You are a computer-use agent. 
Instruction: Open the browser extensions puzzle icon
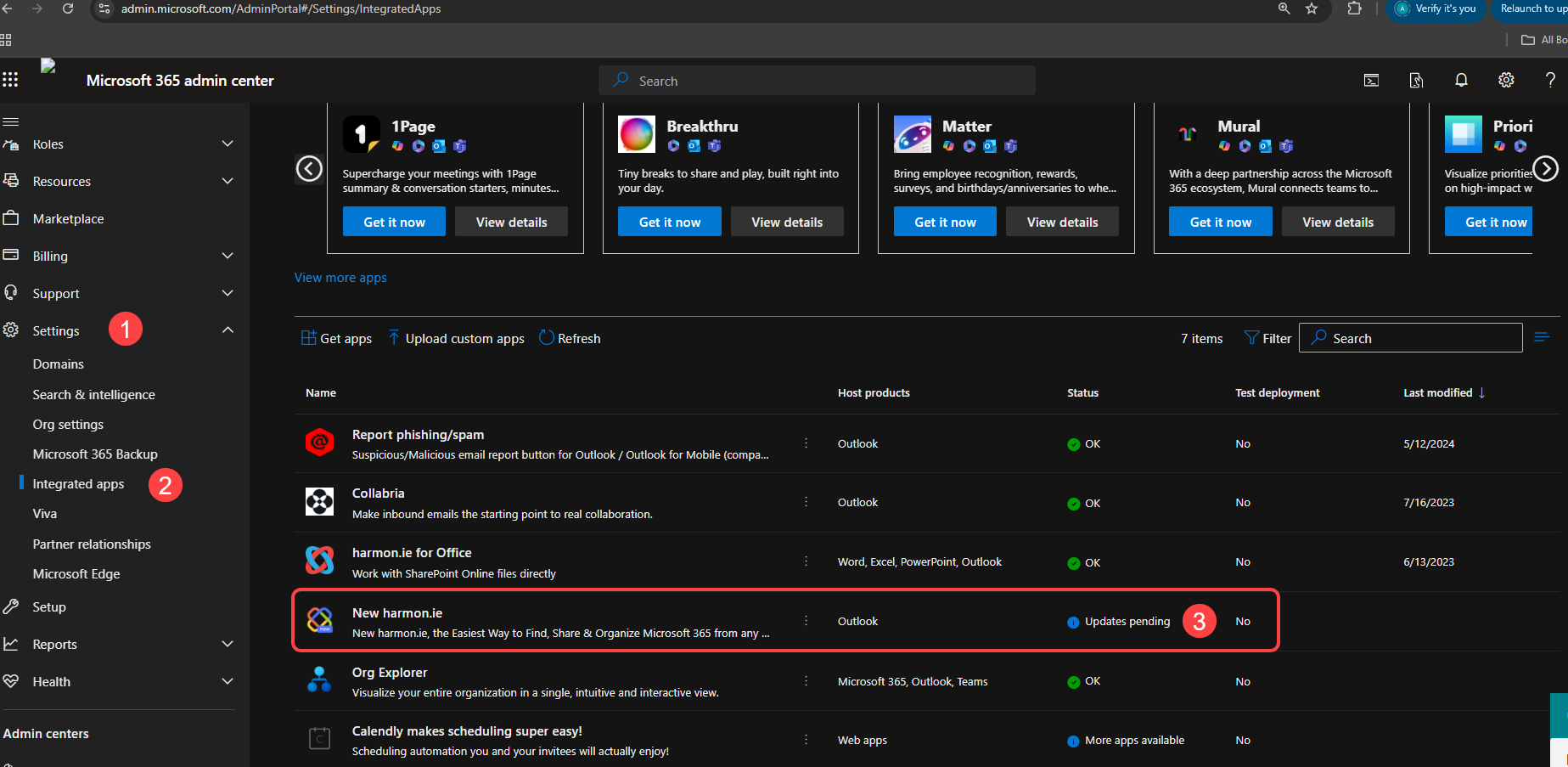(x=1354, y=8)
